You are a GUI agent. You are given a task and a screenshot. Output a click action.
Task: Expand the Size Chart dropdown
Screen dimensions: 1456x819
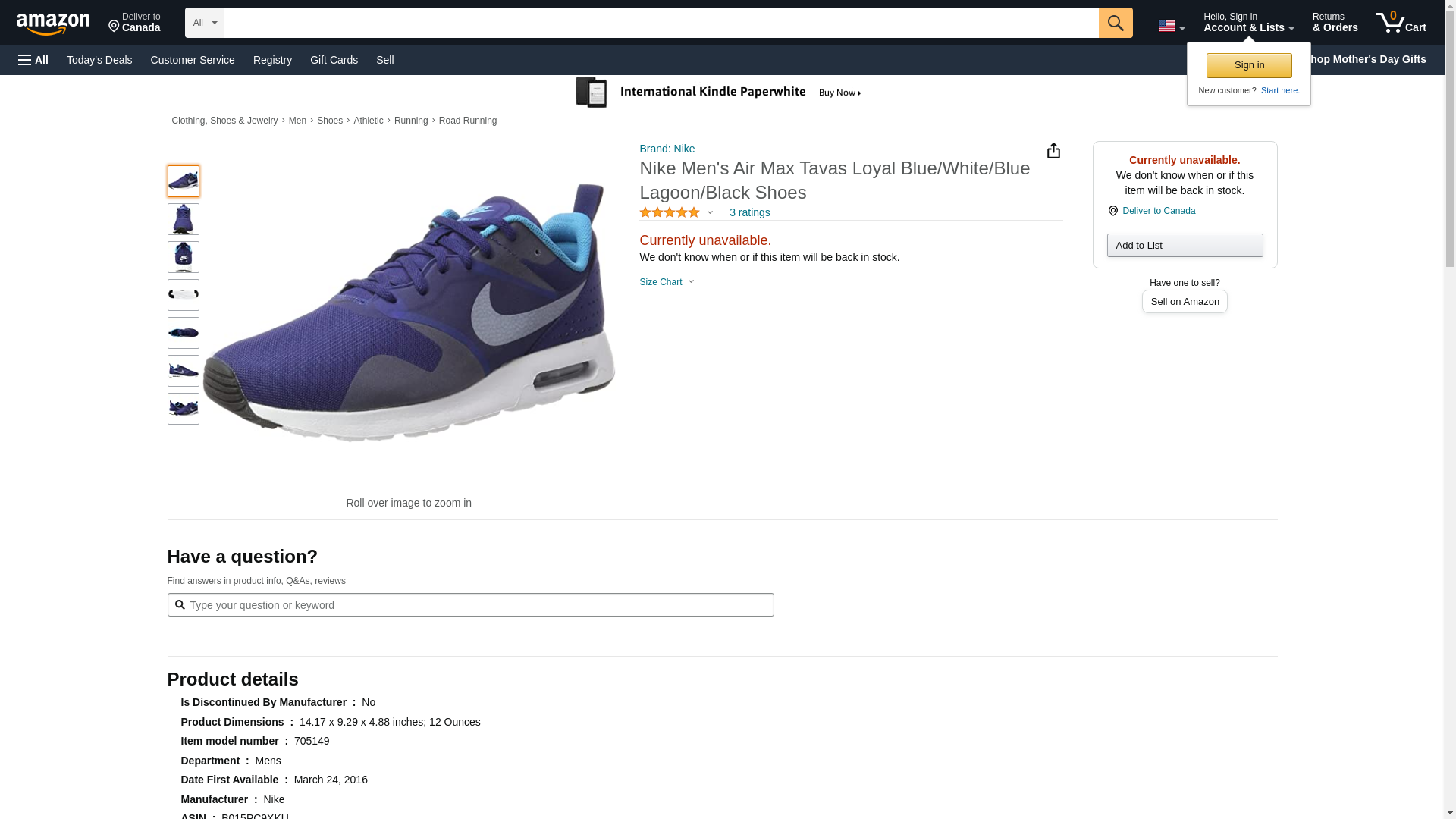(x=667, y=282)
